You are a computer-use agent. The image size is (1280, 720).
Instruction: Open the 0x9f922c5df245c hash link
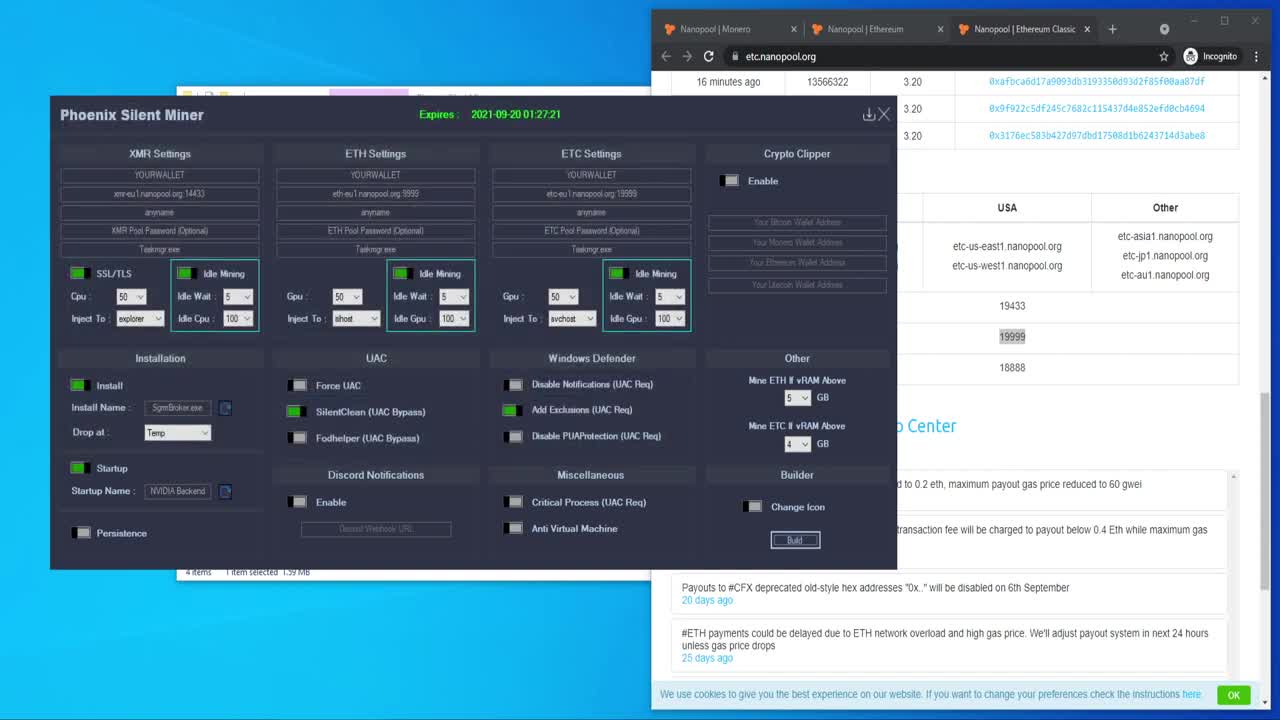coord(1096,109)
